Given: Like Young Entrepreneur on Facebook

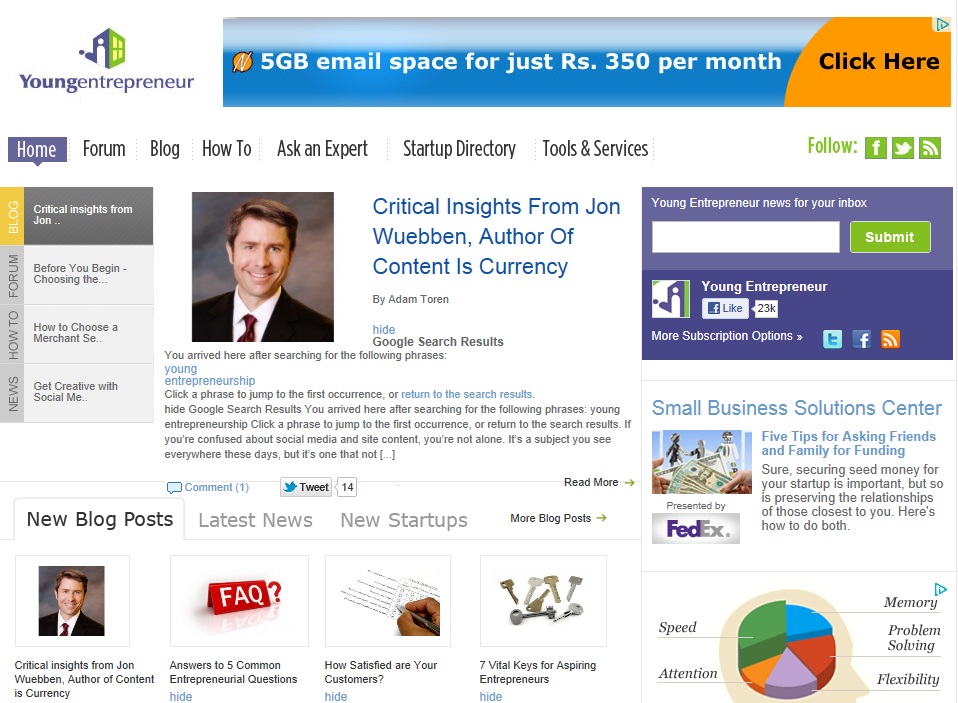Looking at the screenshot, I should click(x=725, y=308).
